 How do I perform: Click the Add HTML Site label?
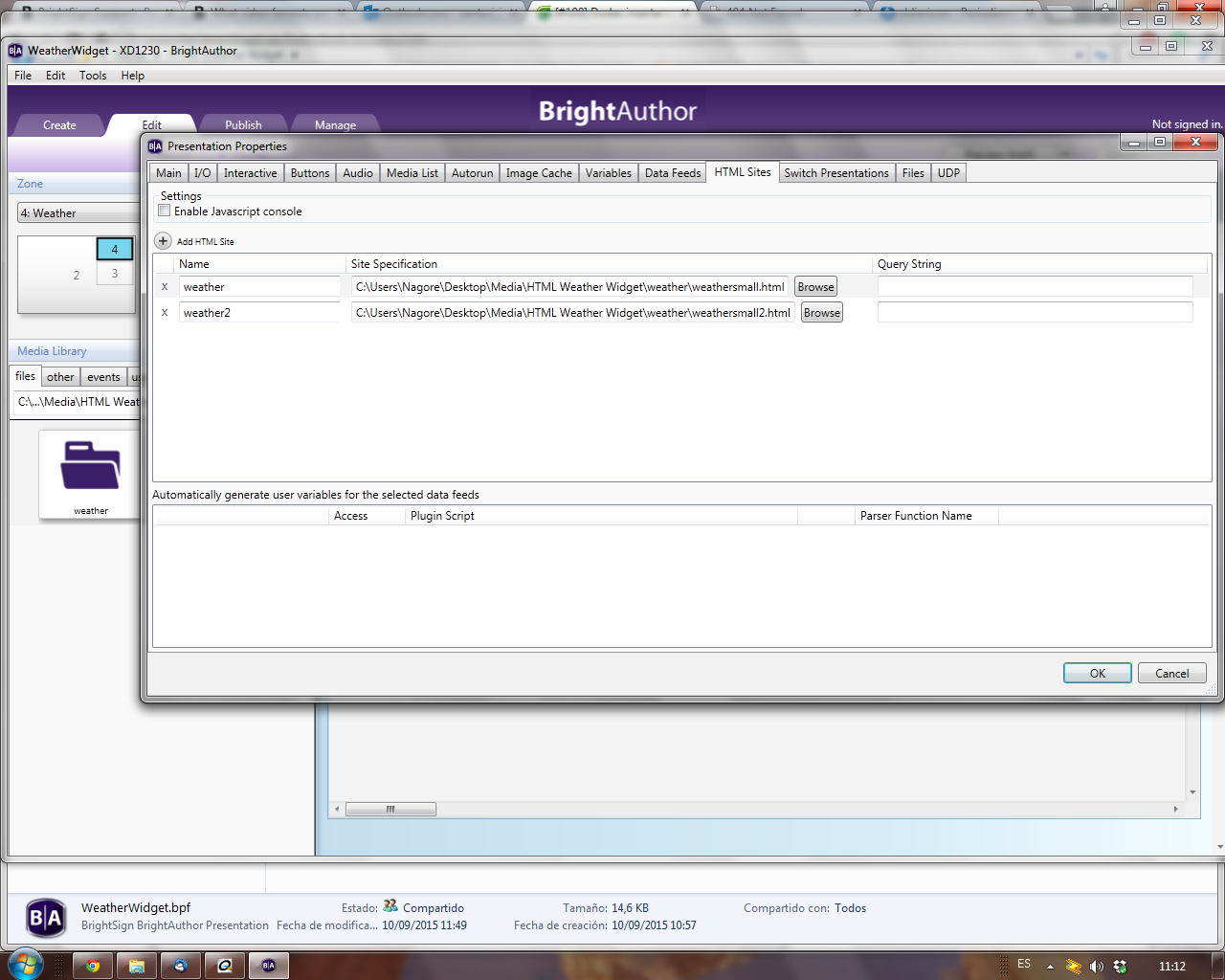[x=205, y=242]
